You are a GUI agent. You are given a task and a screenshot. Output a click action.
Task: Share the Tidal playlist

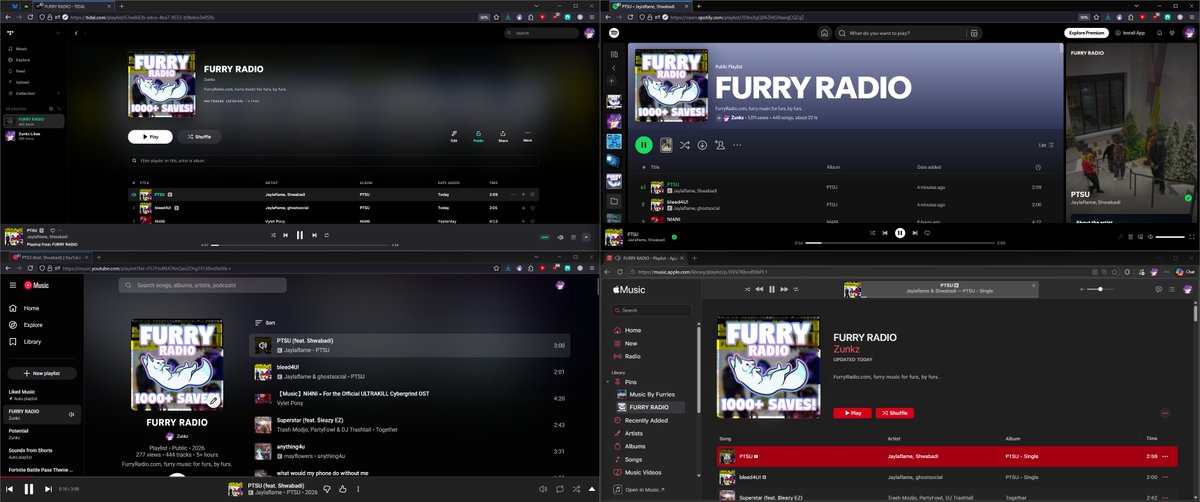(x=503, y=136)
